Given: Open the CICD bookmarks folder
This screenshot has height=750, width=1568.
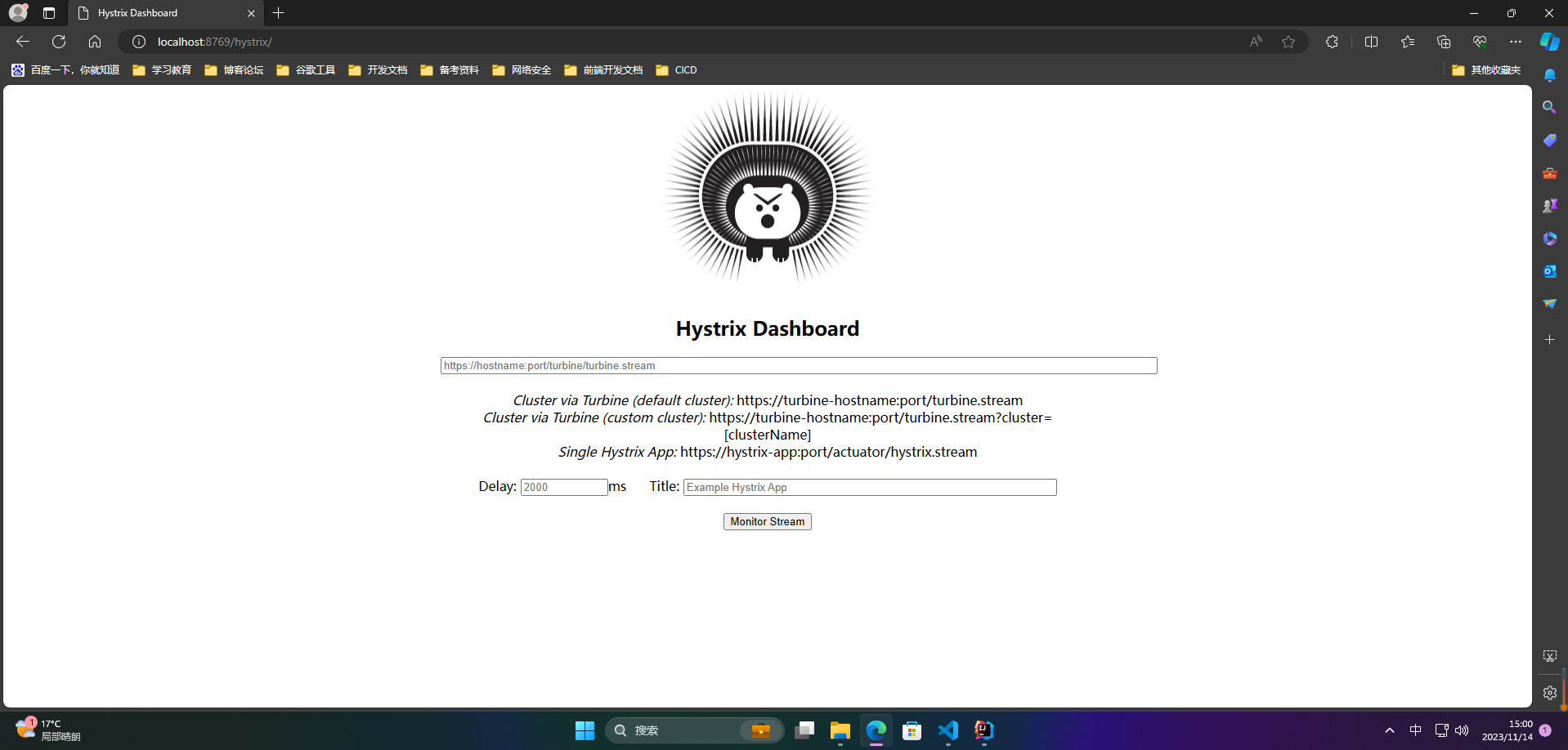Looking at the screenshot, I should coord(676,70).
